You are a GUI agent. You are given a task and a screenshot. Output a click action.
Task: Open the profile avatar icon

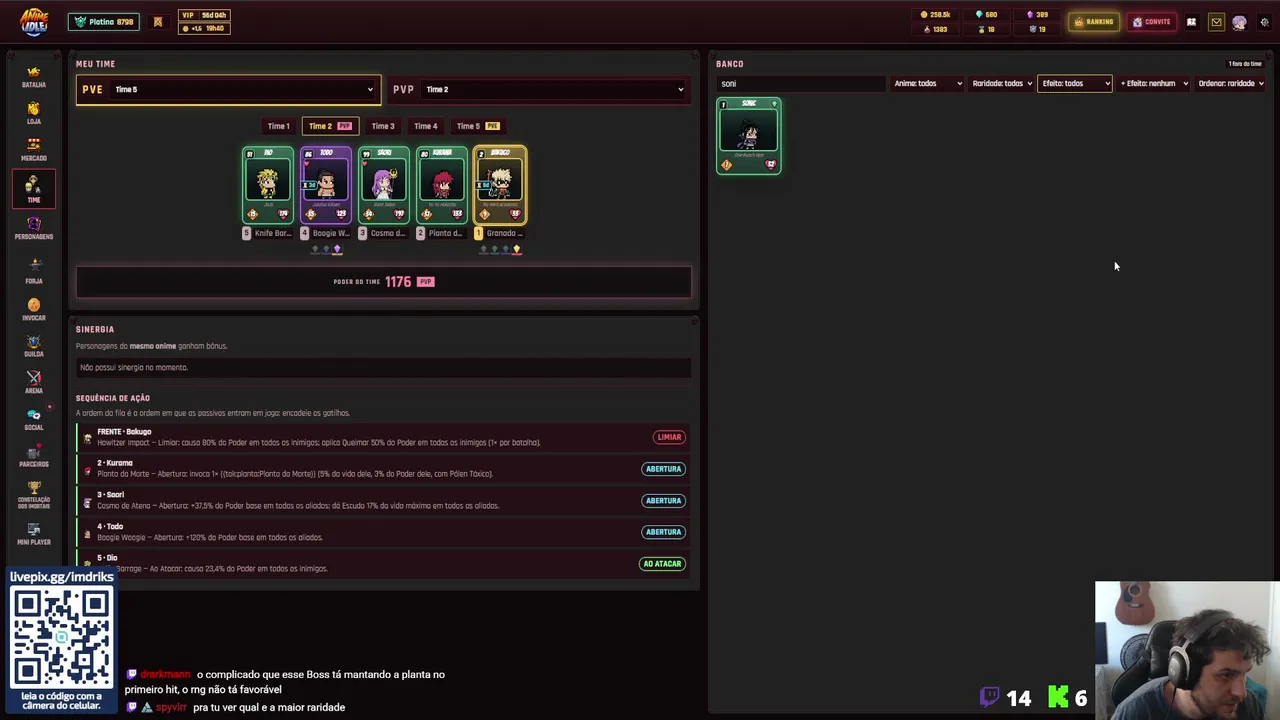click(1240, 22)
